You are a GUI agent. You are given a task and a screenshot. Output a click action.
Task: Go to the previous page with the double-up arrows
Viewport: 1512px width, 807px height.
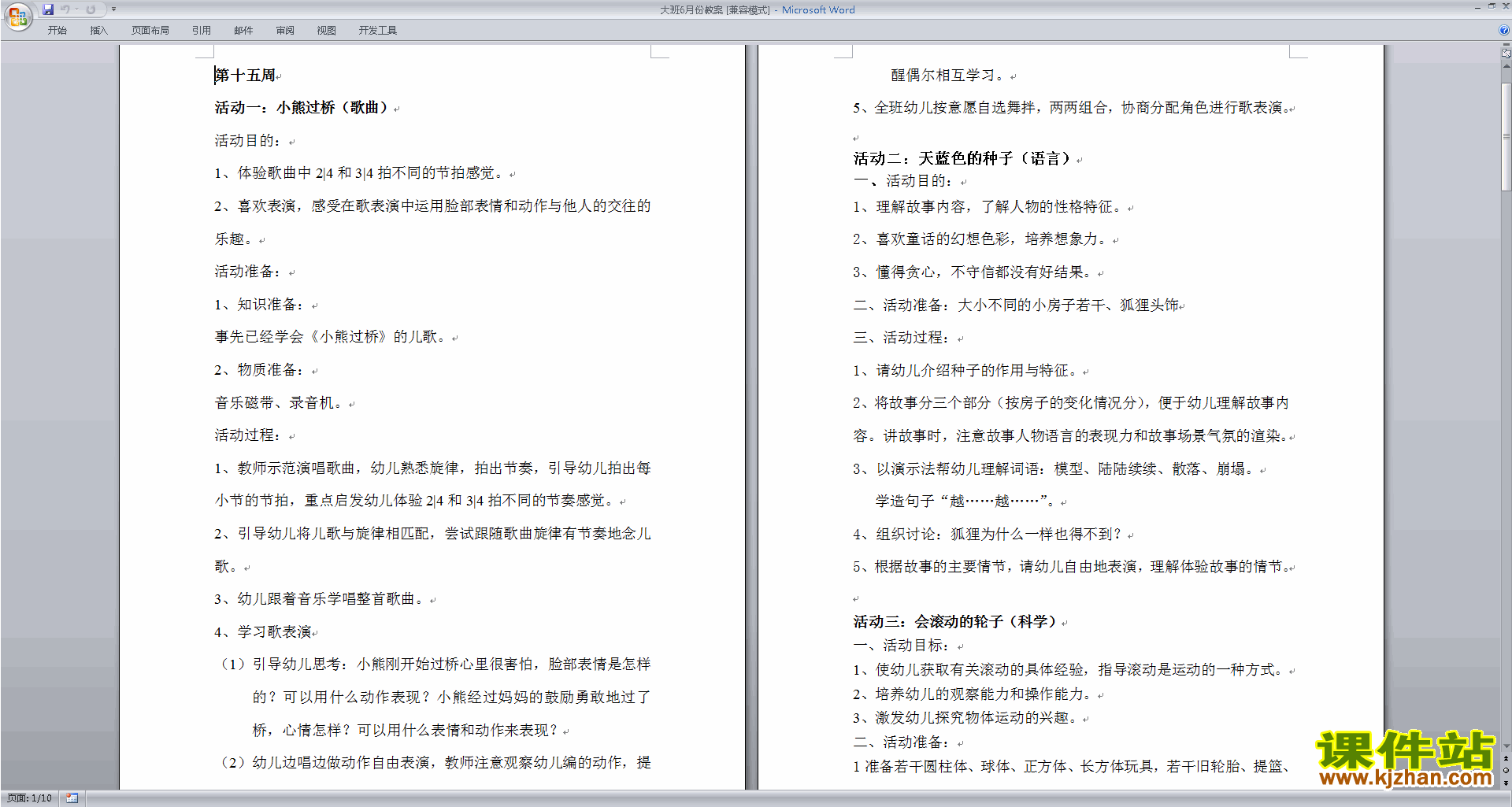coord(1506,759)
